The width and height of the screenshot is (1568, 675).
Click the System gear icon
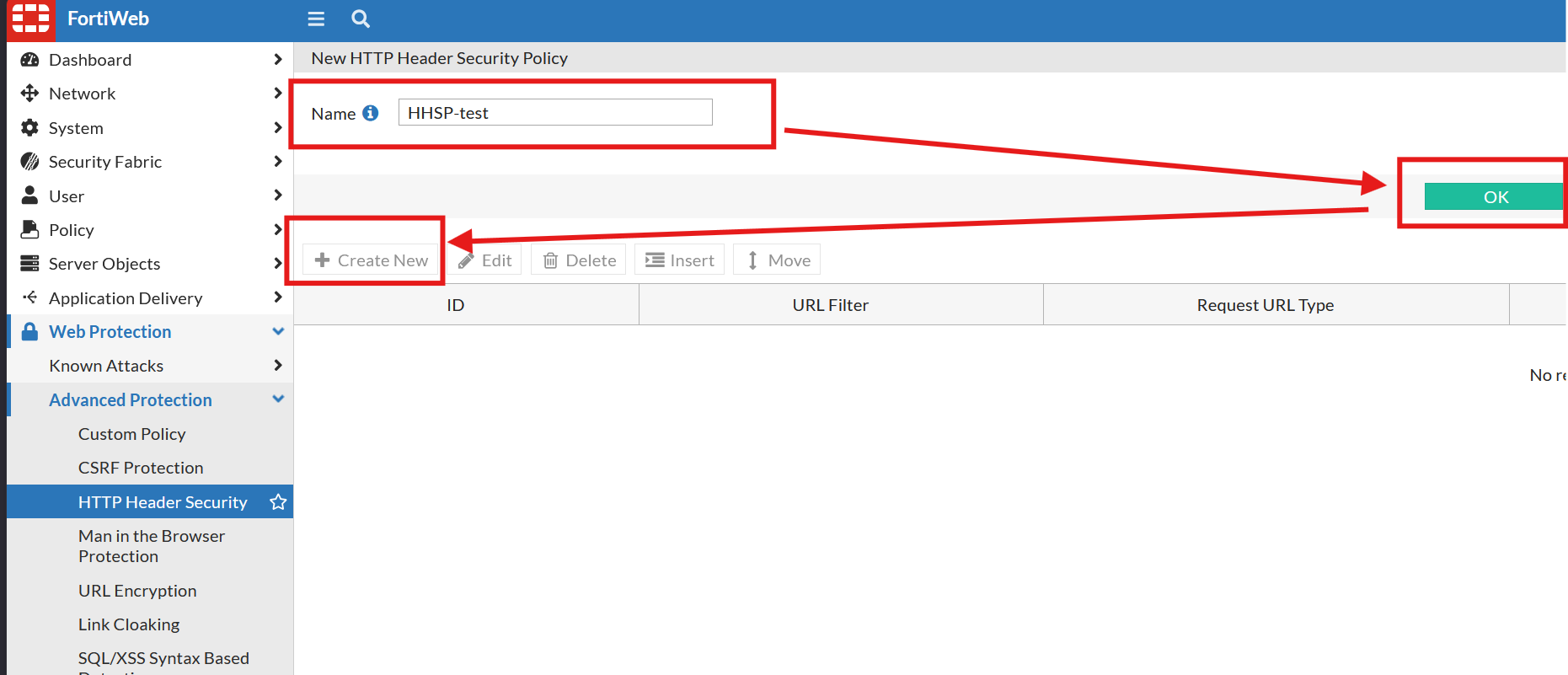(29, 127)
